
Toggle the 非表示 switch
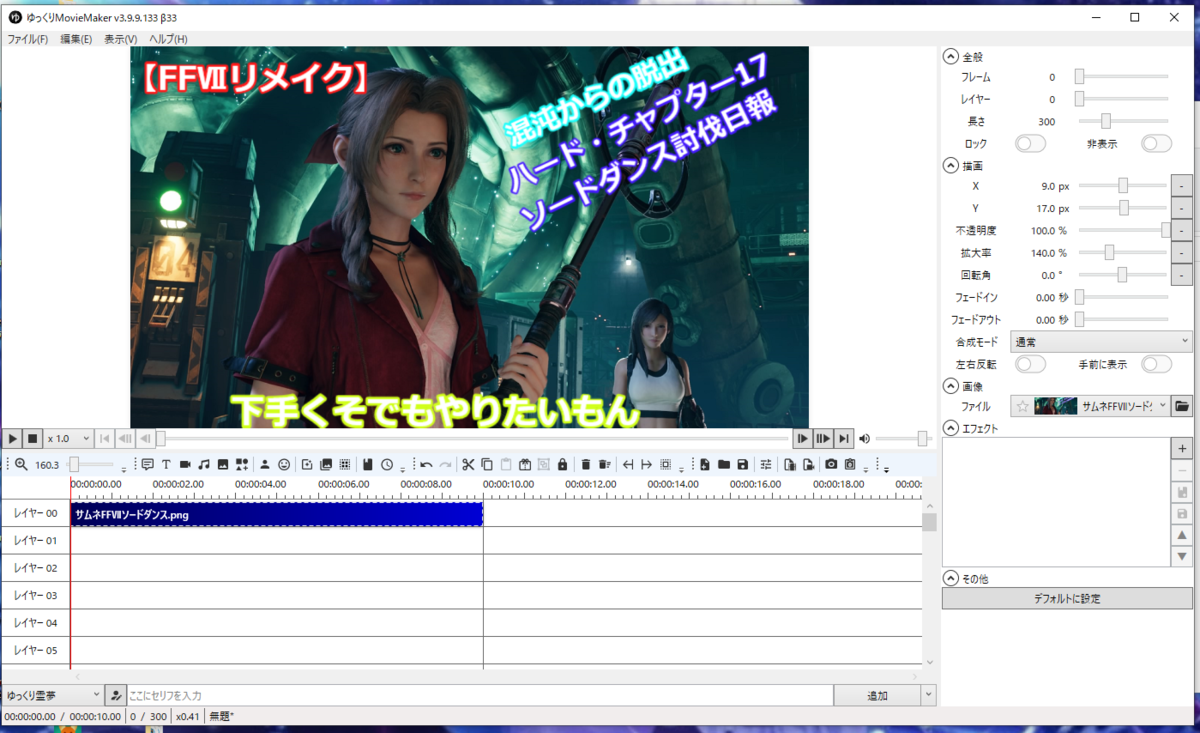[1156, 143]
